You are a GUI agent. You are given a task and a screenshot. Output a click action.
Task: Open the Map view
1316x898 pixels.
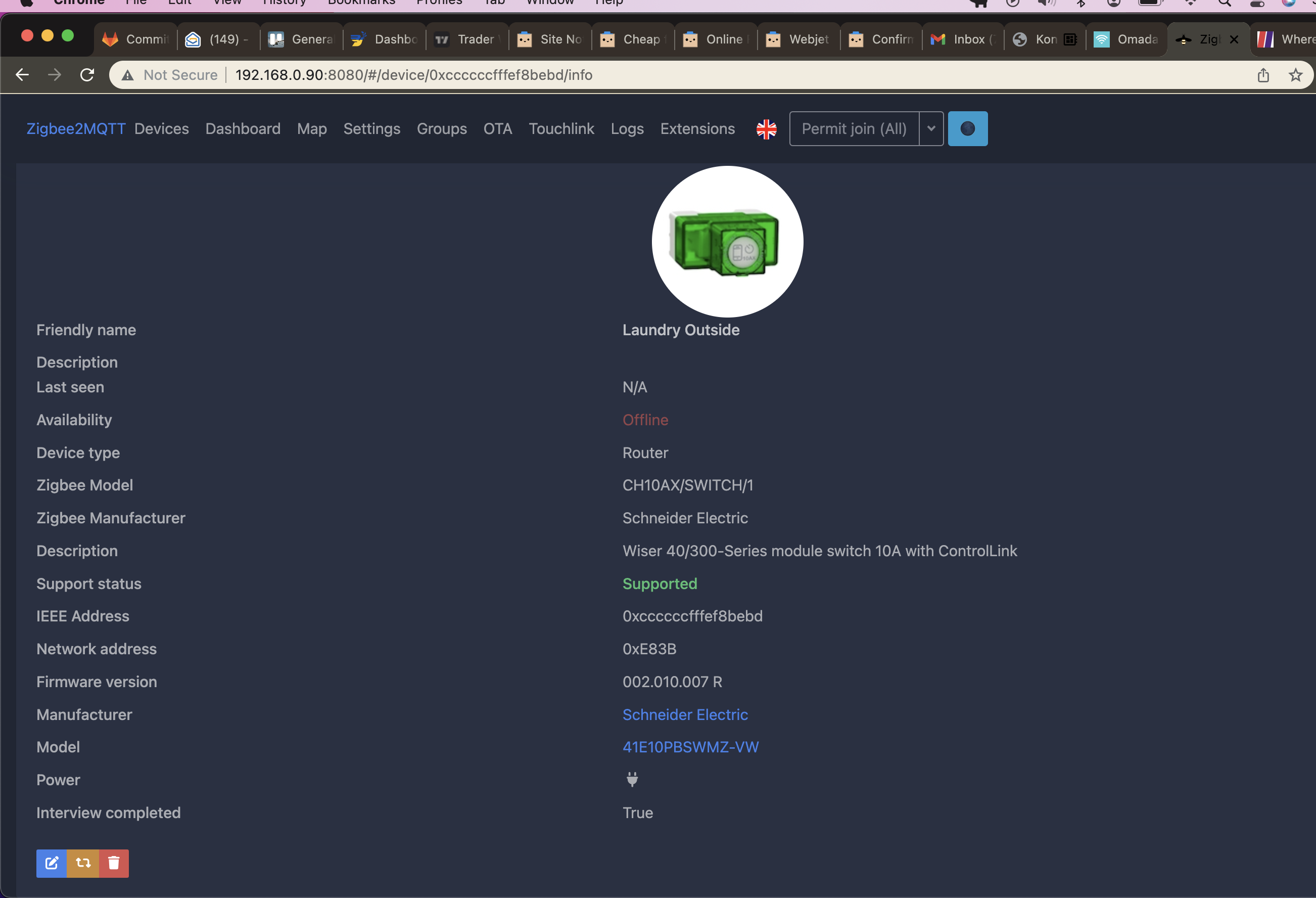coord(311,128)
